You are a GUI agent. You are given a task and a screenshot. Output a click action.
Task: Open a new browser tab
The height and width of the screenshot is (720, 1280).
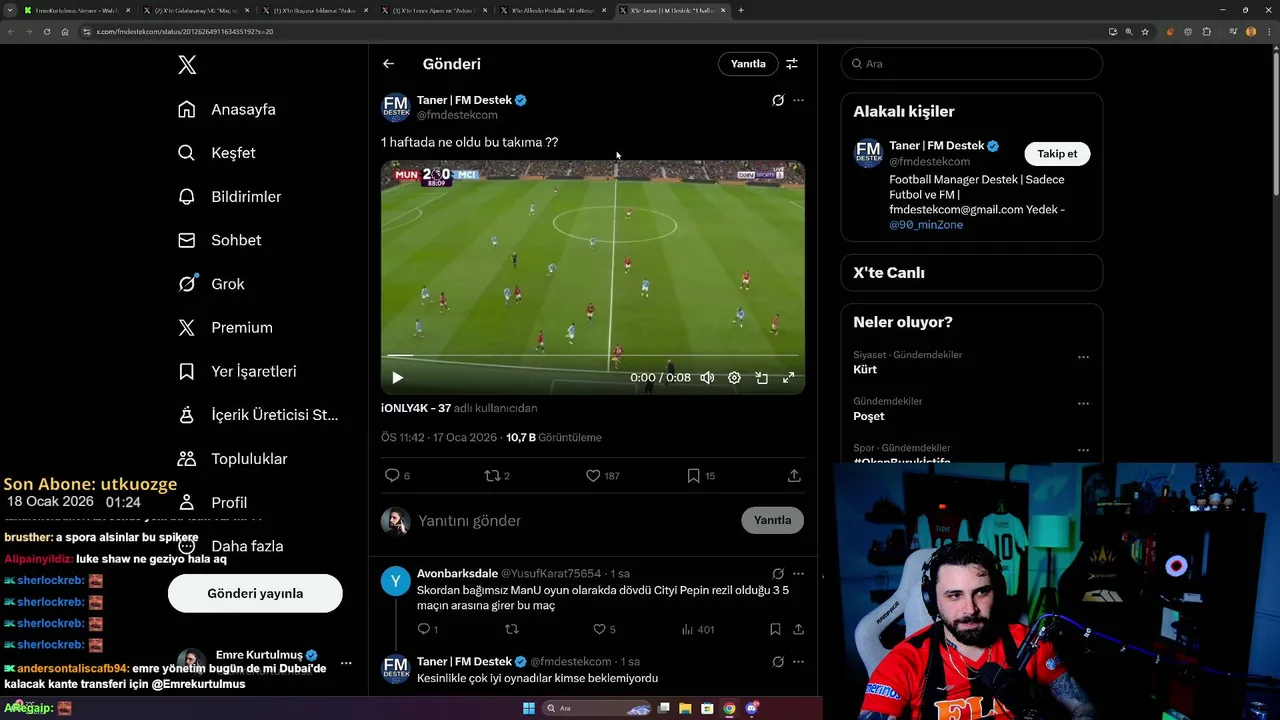tap(741, 10)
